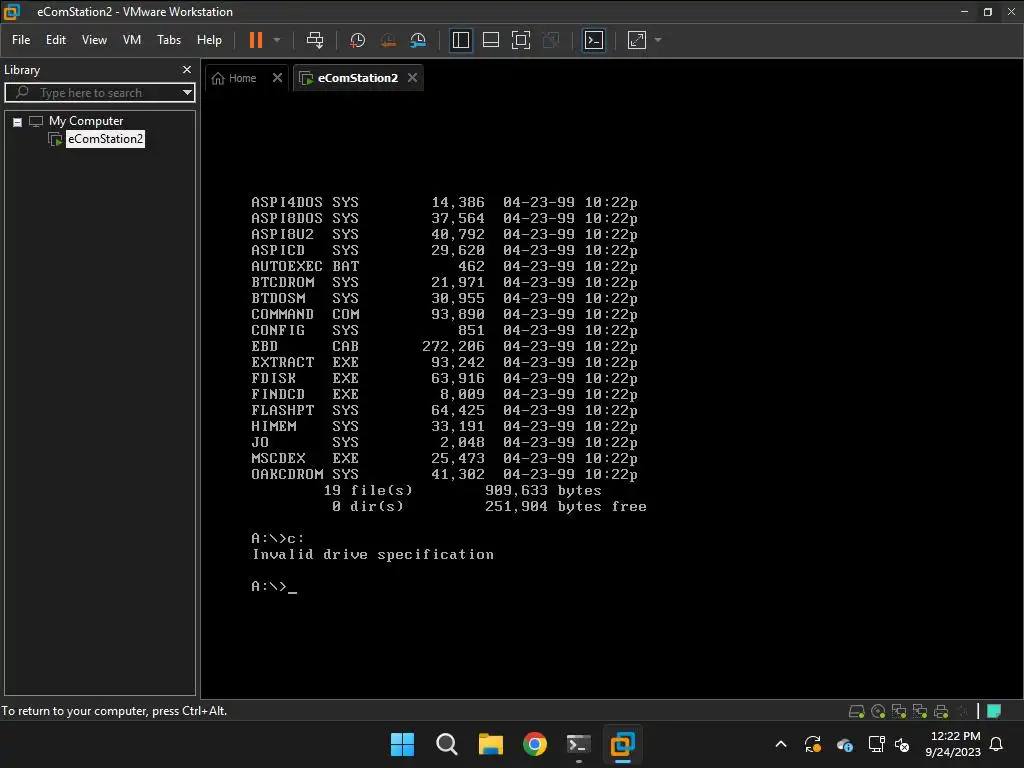This screenshot has width=1024, height=768.
Task: Toggle the library sidebar view icon
Action: (x=460, y=40)
